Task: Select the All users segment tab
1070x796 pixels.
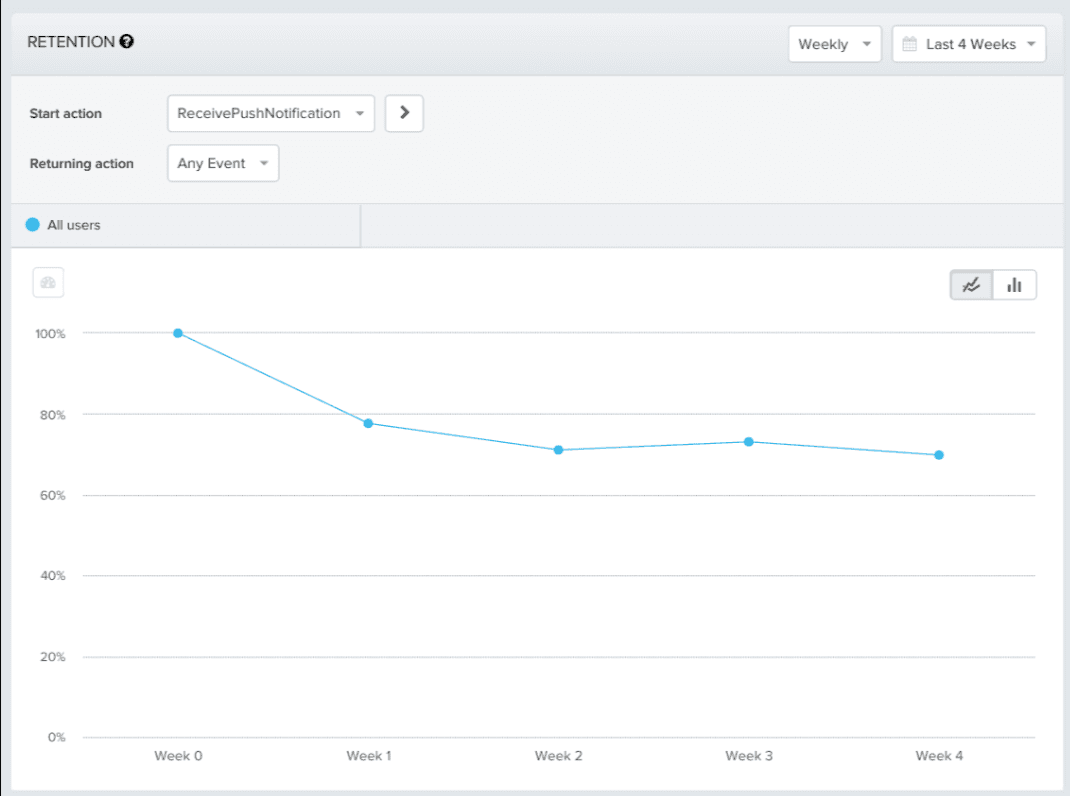Action: (x=185, y=225)
